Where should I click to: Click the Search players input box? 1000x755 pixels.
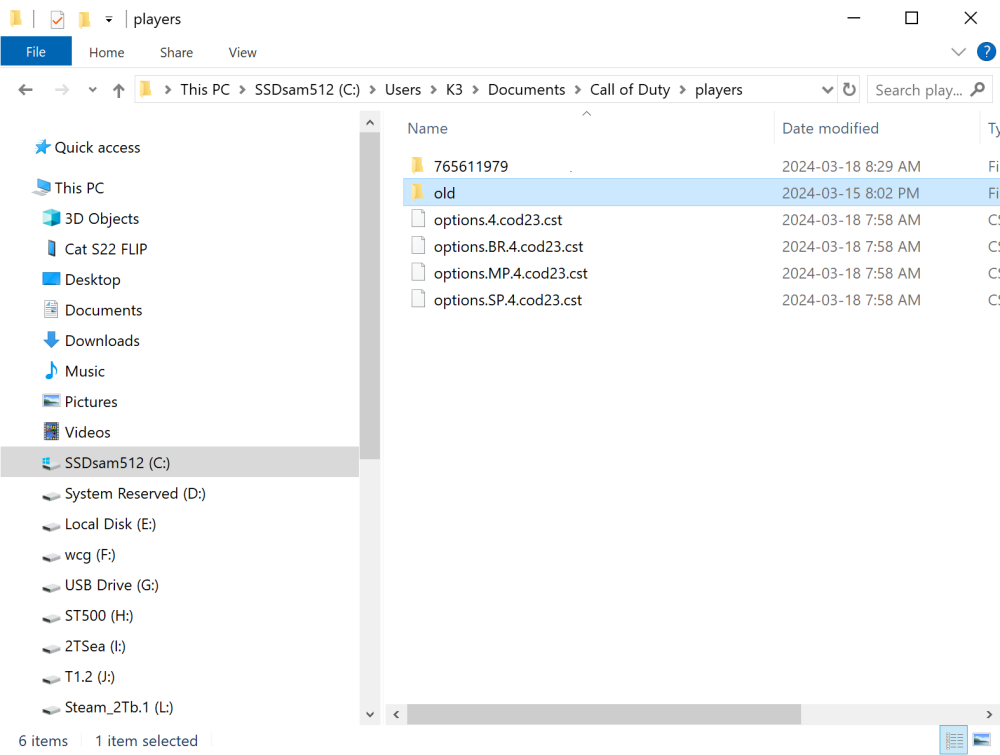click(920, 90)
